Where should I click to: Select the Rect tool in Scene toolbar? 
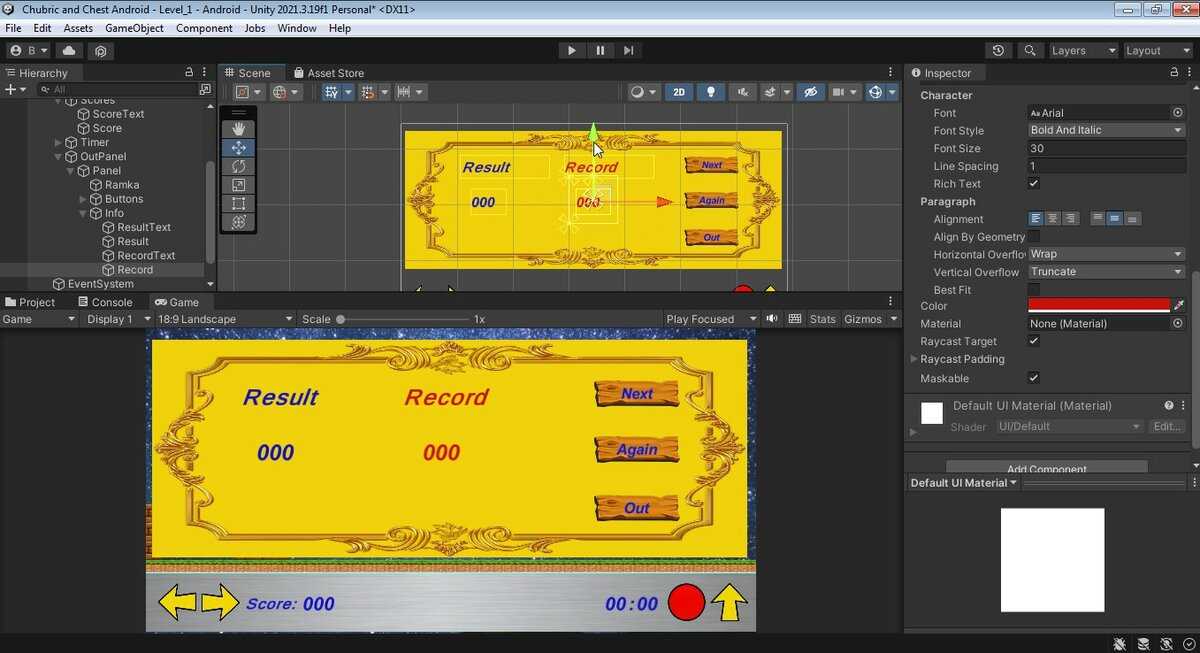coord(238,203)
